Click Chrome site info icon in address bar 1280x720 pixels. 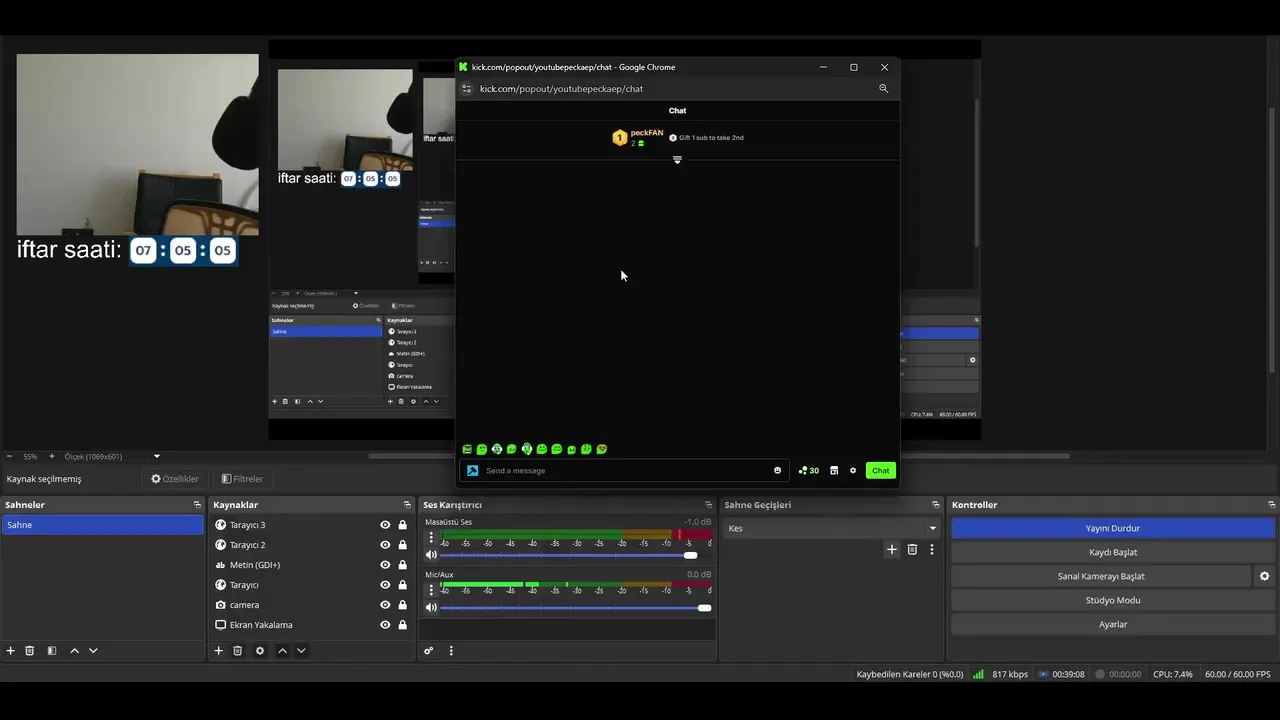[466, 88]
